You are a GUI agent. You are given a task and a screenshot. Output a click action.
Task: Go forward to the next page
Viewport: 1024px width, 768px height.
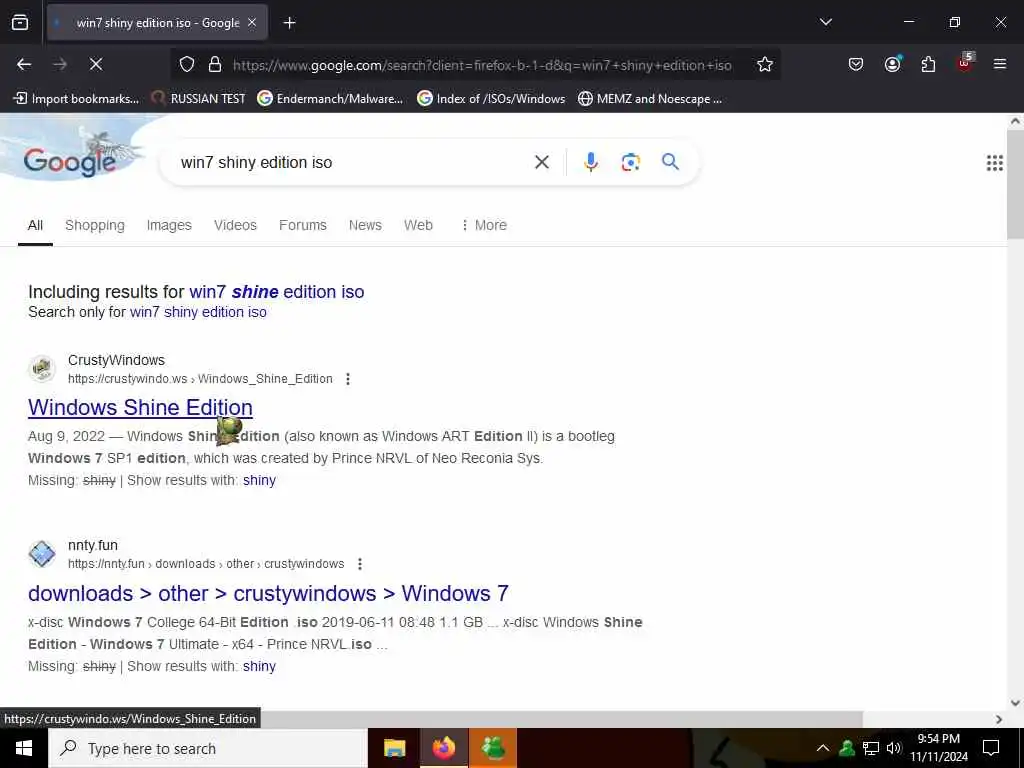(x=60, y=64)
